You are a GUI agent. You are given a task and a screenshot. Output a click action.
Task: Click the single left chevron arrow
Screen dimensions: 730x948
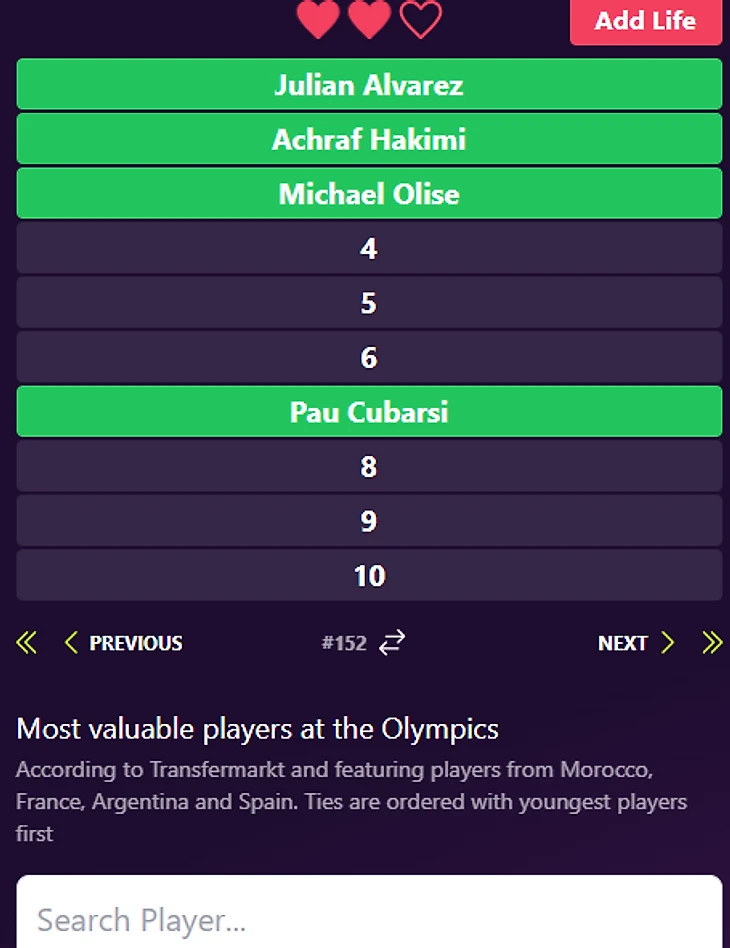71,643
